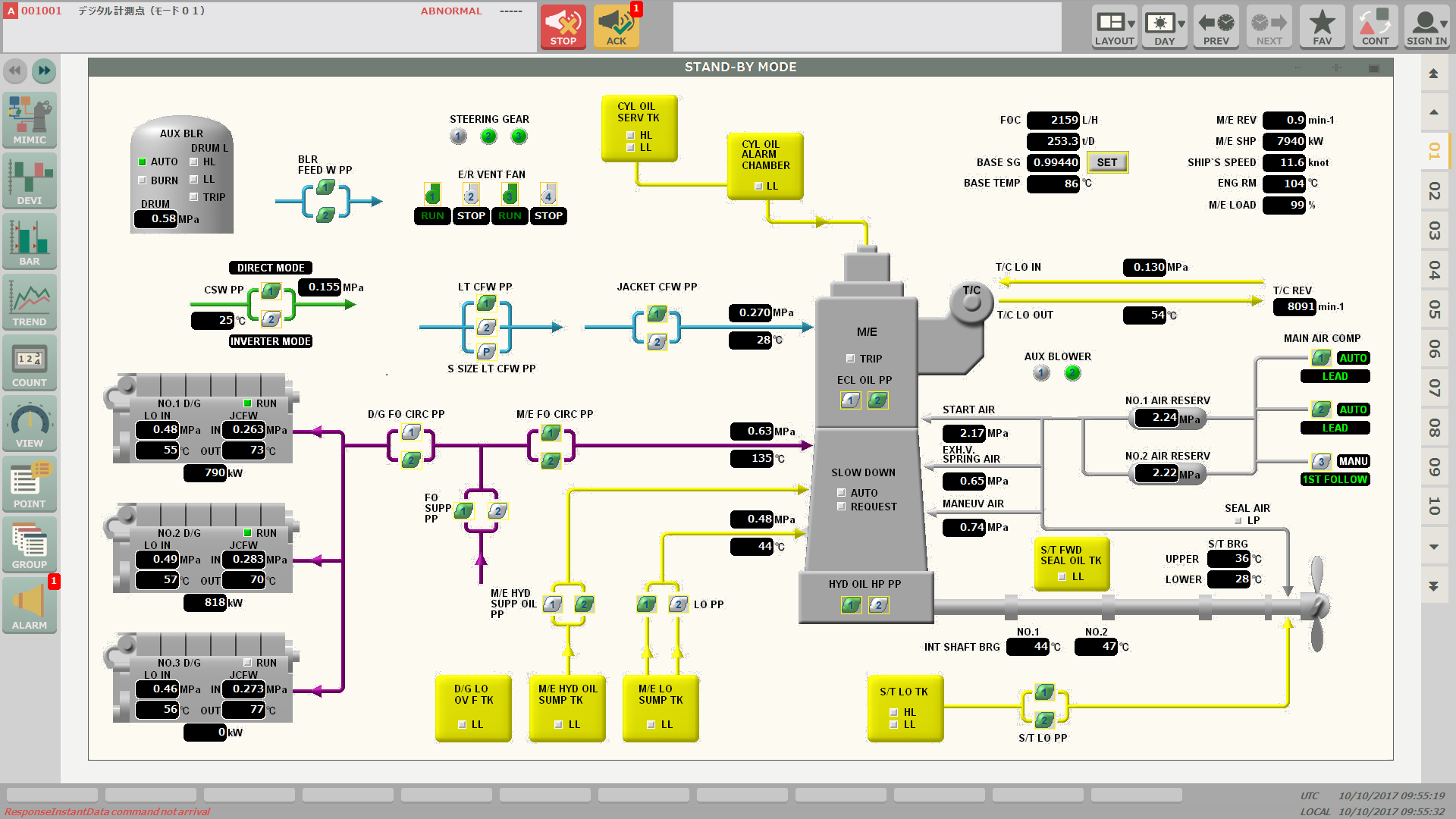Toggle the AUX BLR AUTO indicator
This screenshot has width=1456, height=819.
pos(142,162)
